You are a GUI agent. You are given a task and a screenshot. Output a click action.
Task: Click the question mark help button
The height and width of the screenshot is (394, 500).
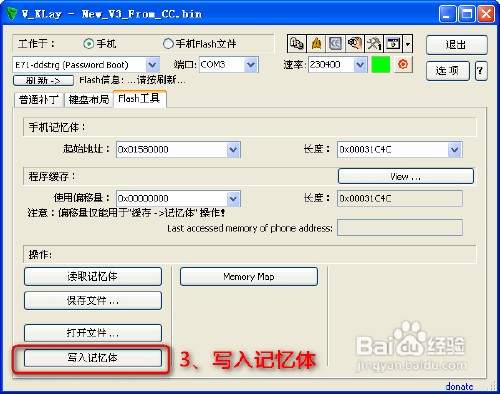(480, 71)
